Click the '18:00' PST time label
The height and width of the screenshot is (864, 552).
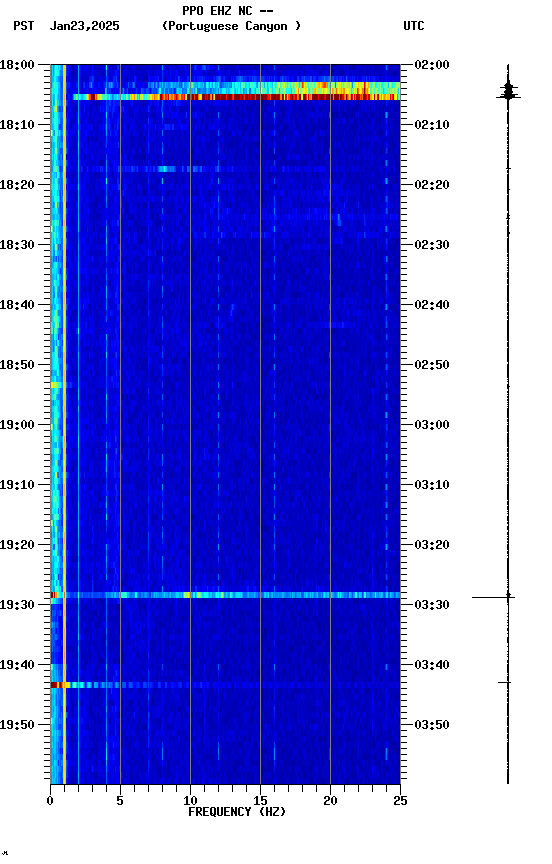[x=17, y=64]
